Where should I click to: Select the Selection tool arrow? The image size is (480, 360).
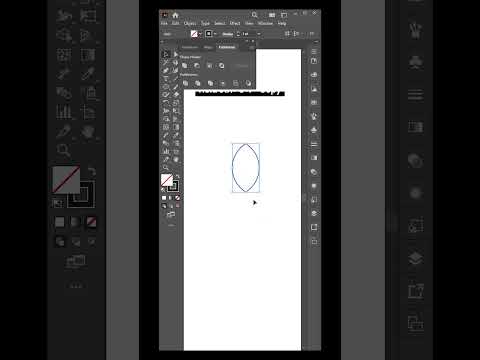point(166,54)
